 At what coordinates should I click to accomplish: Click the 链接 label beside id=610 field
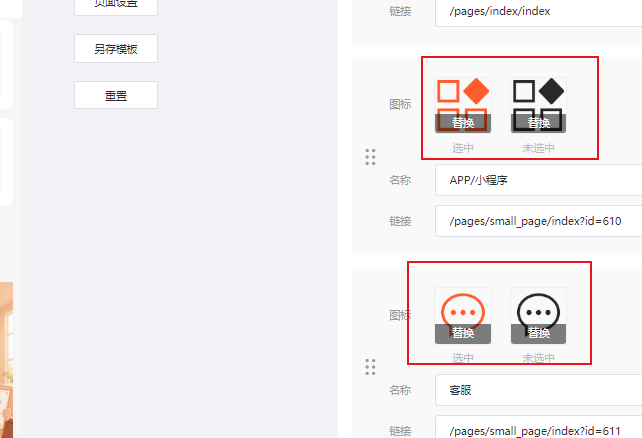(400, 221)
